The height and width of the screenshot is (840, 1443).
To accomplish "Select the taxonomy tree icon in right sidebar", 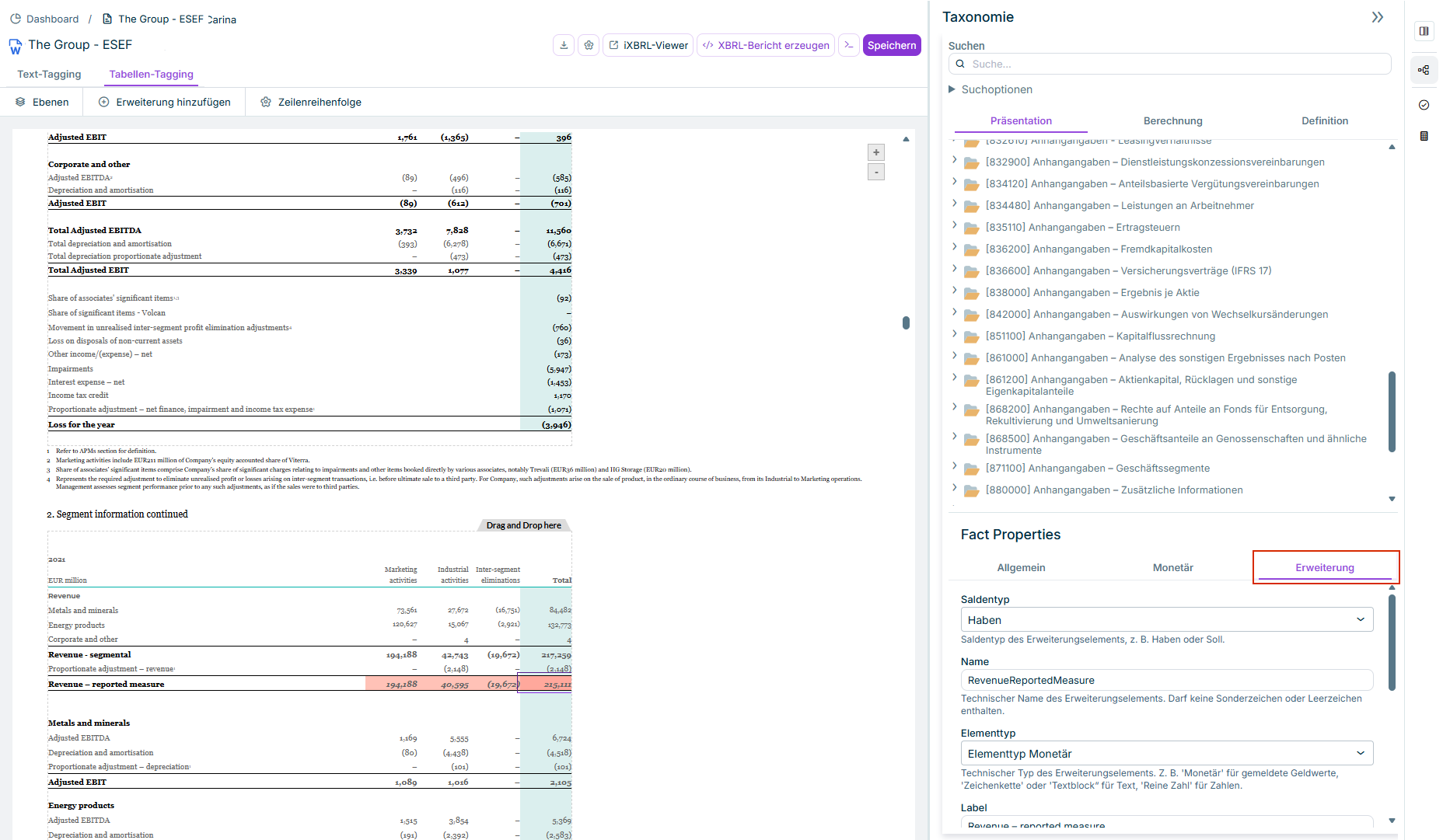I will (x=1424, y=70).
